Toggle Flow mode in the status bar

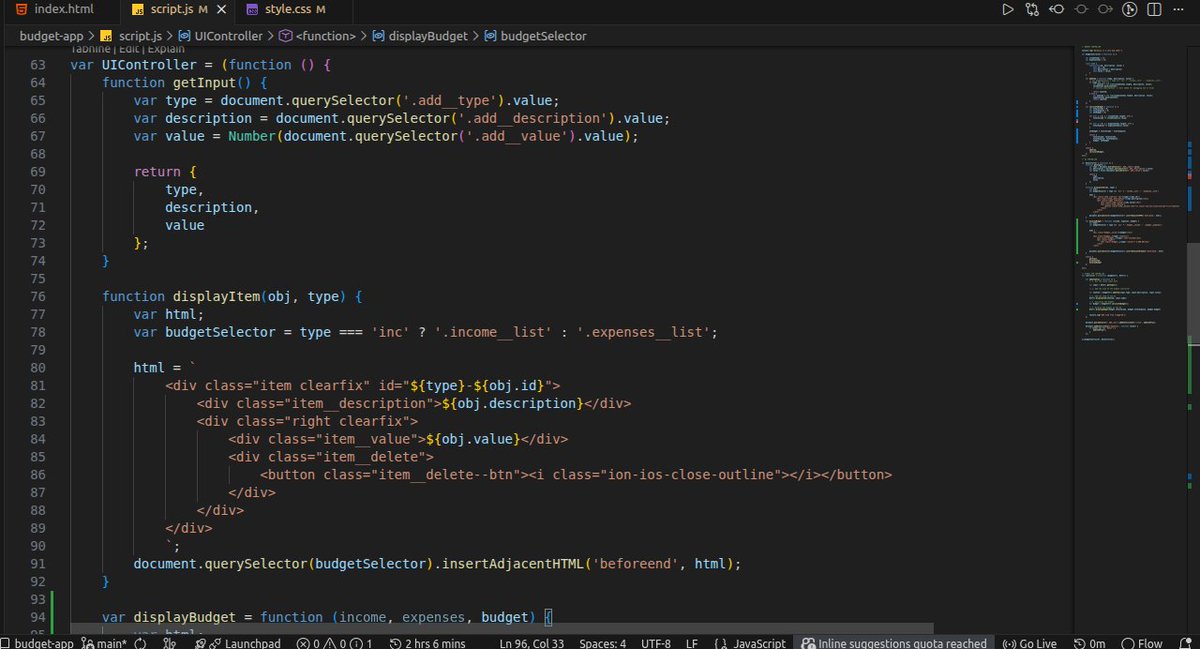coord(1143,642)
